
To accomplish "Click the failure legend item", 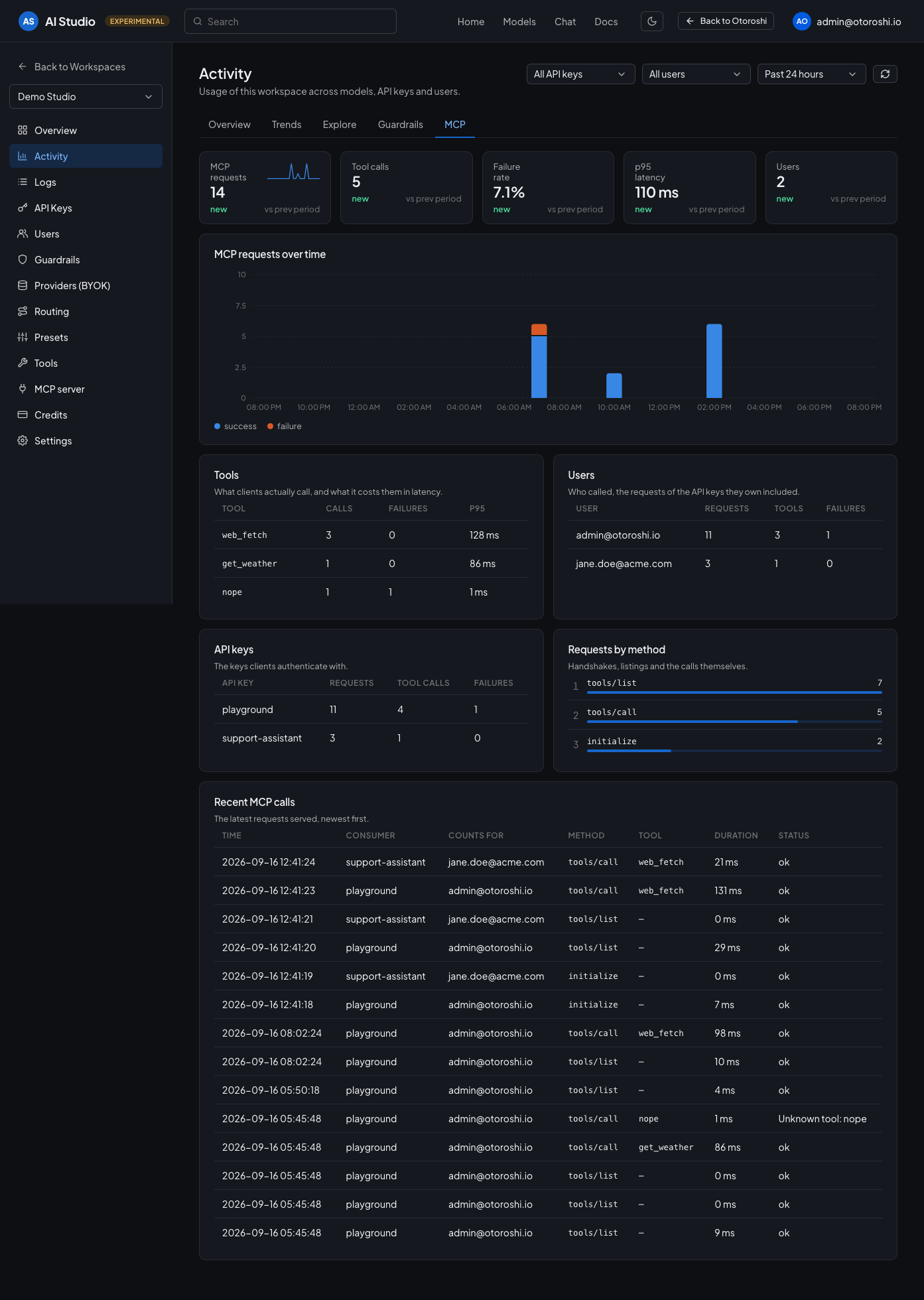I will pyautogui.click(x=284, y=426).
